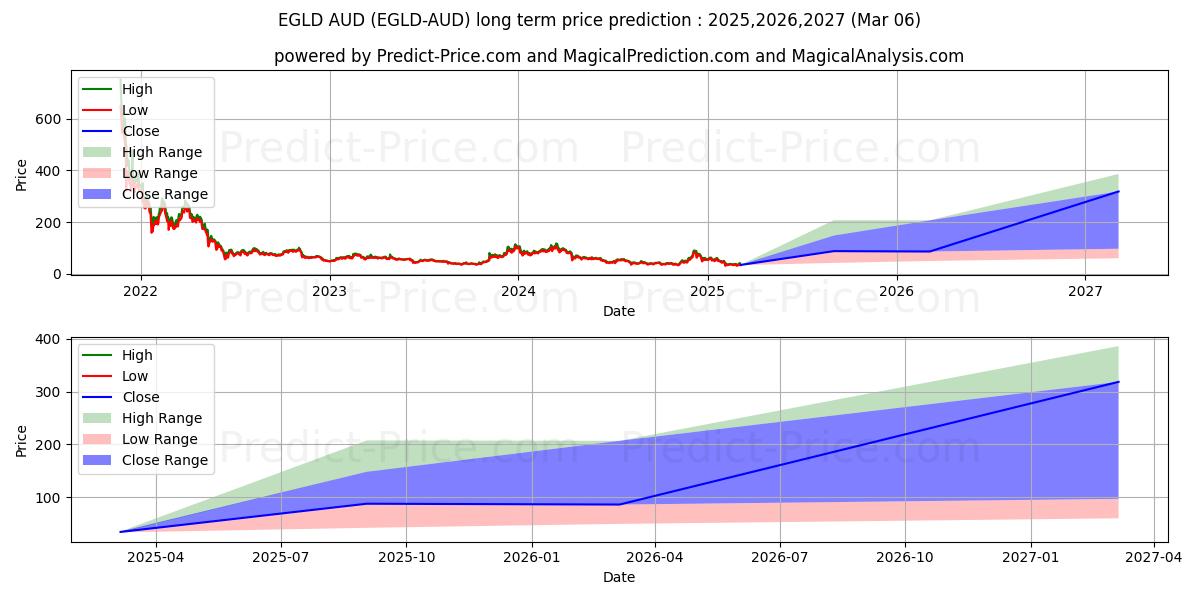Click the 2026 tick label on top x-axis

click(x=896, y=292)
